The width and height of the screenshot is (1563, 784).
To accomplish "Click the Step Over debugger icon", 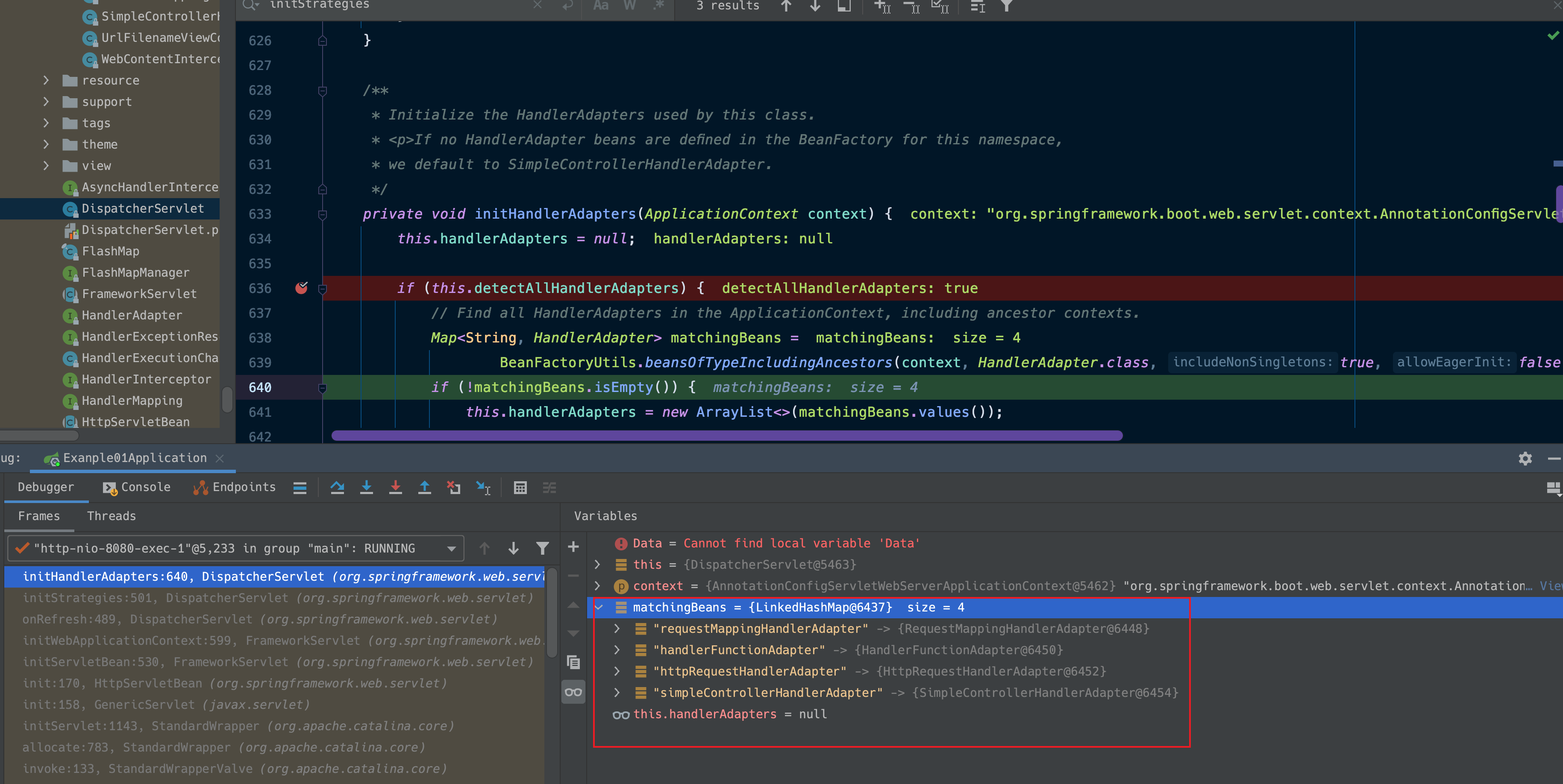I will (338, 488).
